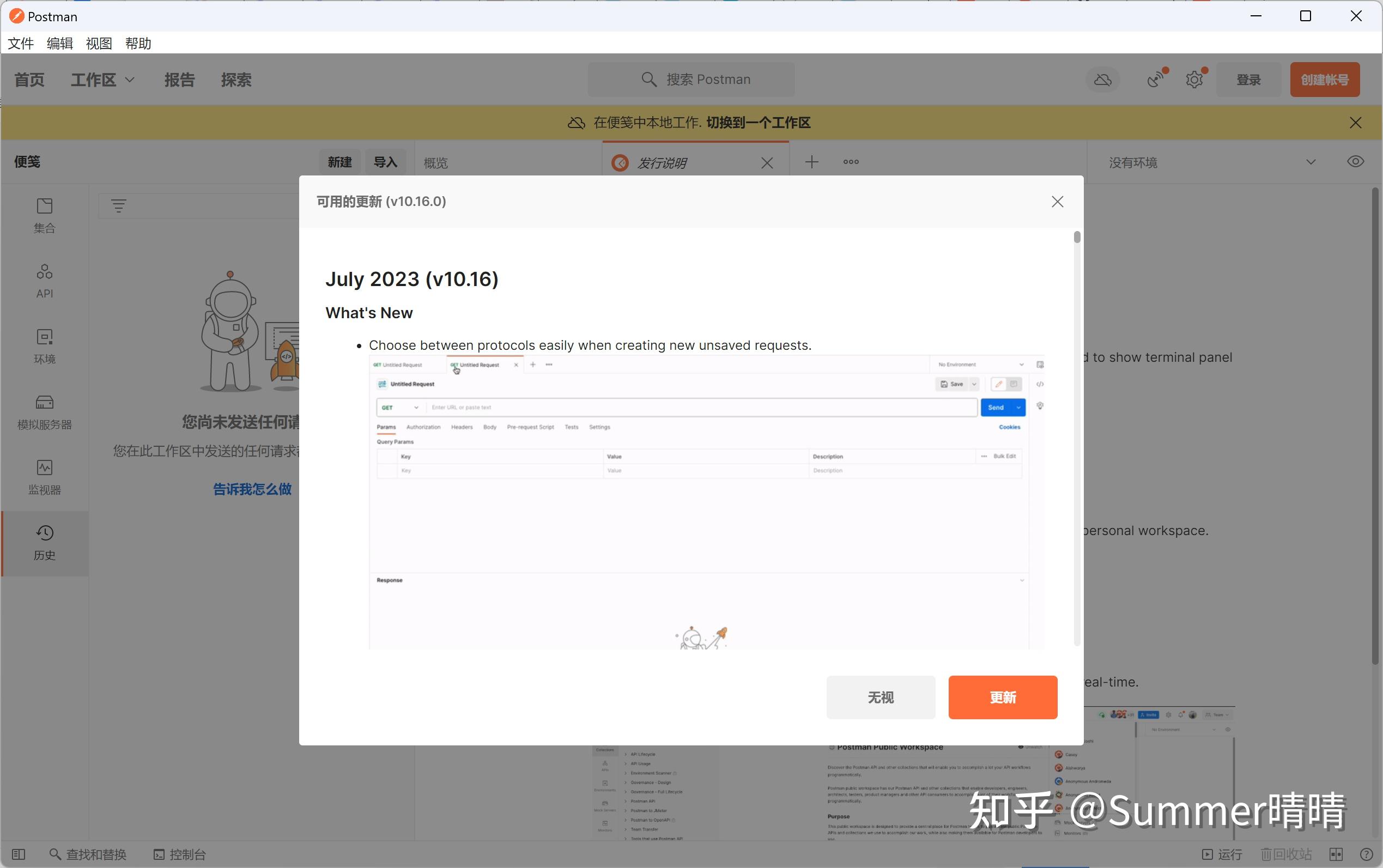Screen dimensions: 1383x868
Task: Click the filter icon in history panel
Action: pyautogui.click(x=118, y=205)
